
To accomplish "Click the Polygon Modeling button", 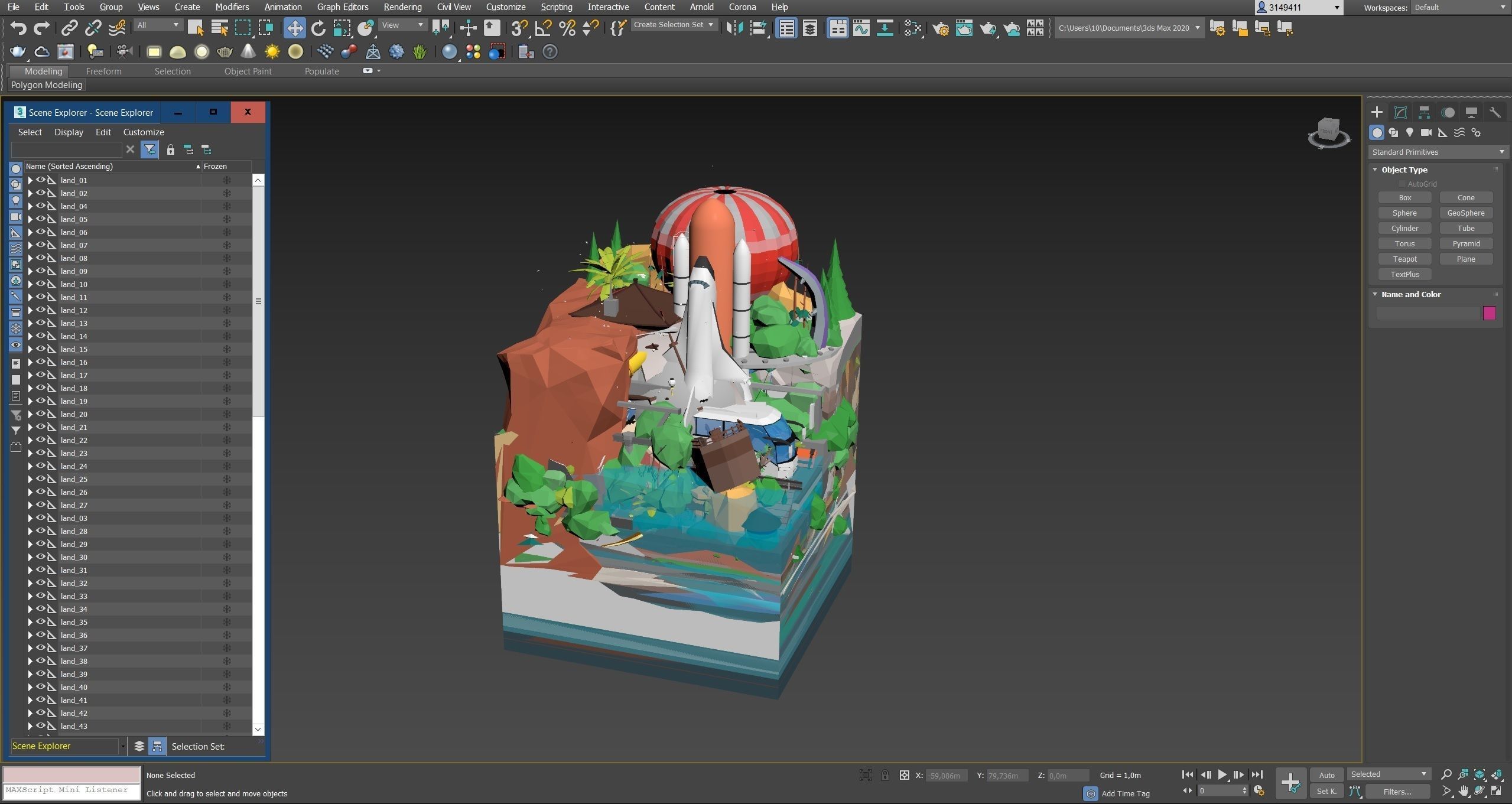I will 47,85.
